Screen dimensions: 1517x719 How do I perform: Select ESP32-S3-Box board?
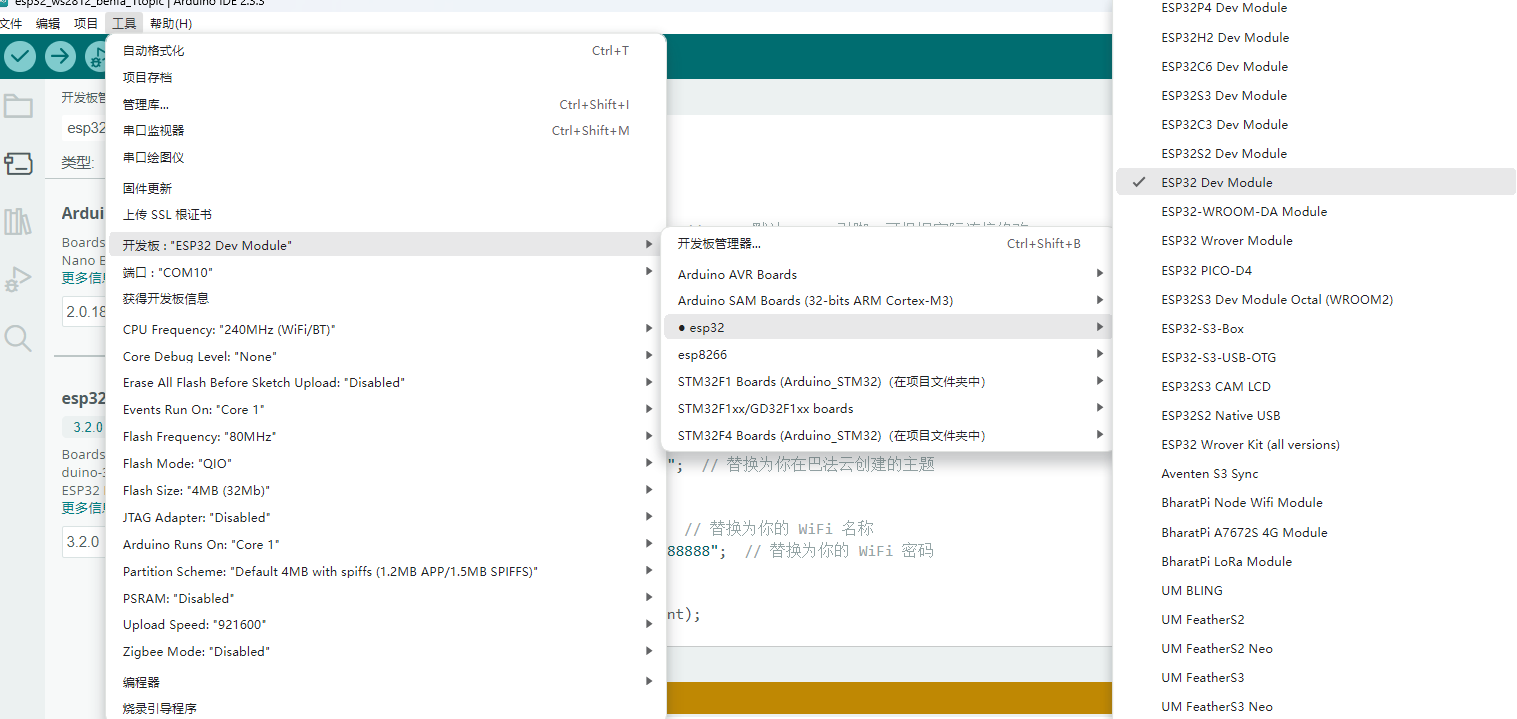(x=1315, y=328)
